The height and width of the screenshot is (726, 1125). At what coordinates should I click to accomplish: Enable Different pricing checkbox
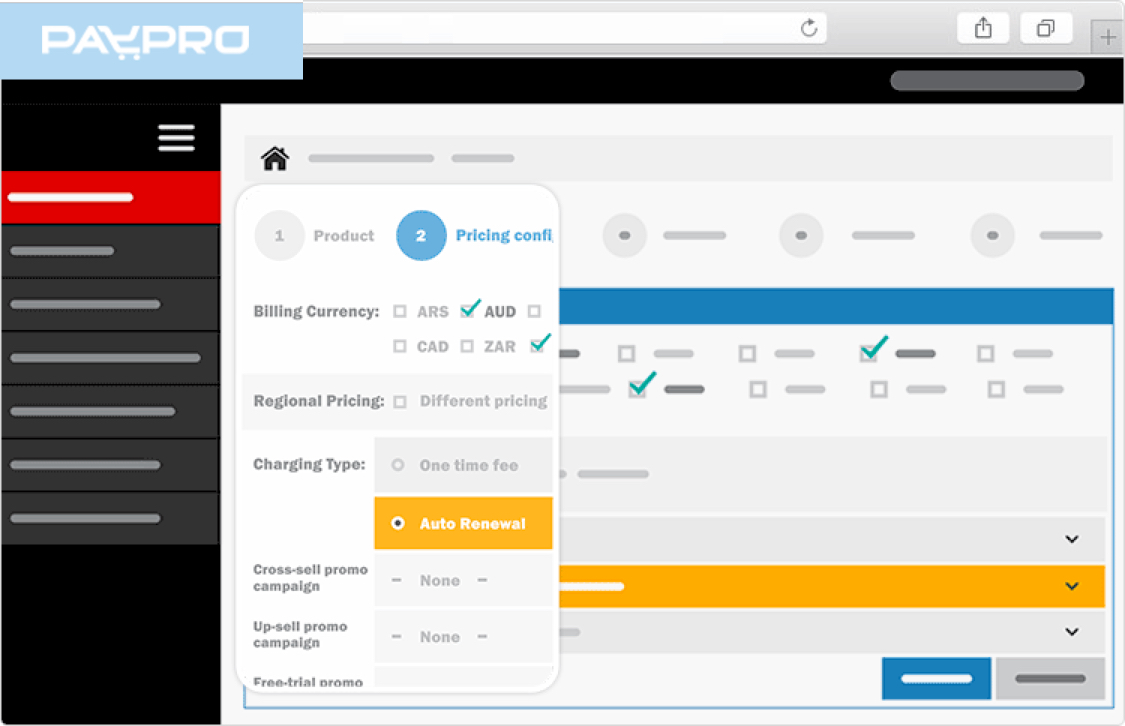[x=400, y=402]
